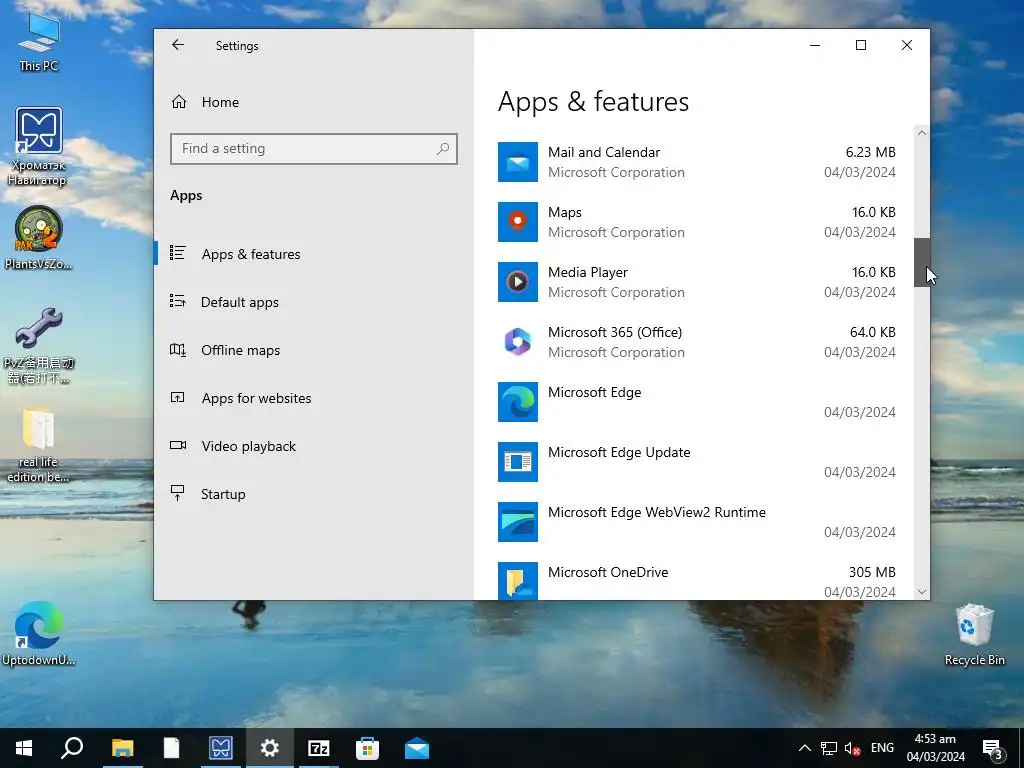Open Mail from the taskbar
The height and width of the screenshot is (768, 1024).
coord(417,748)
